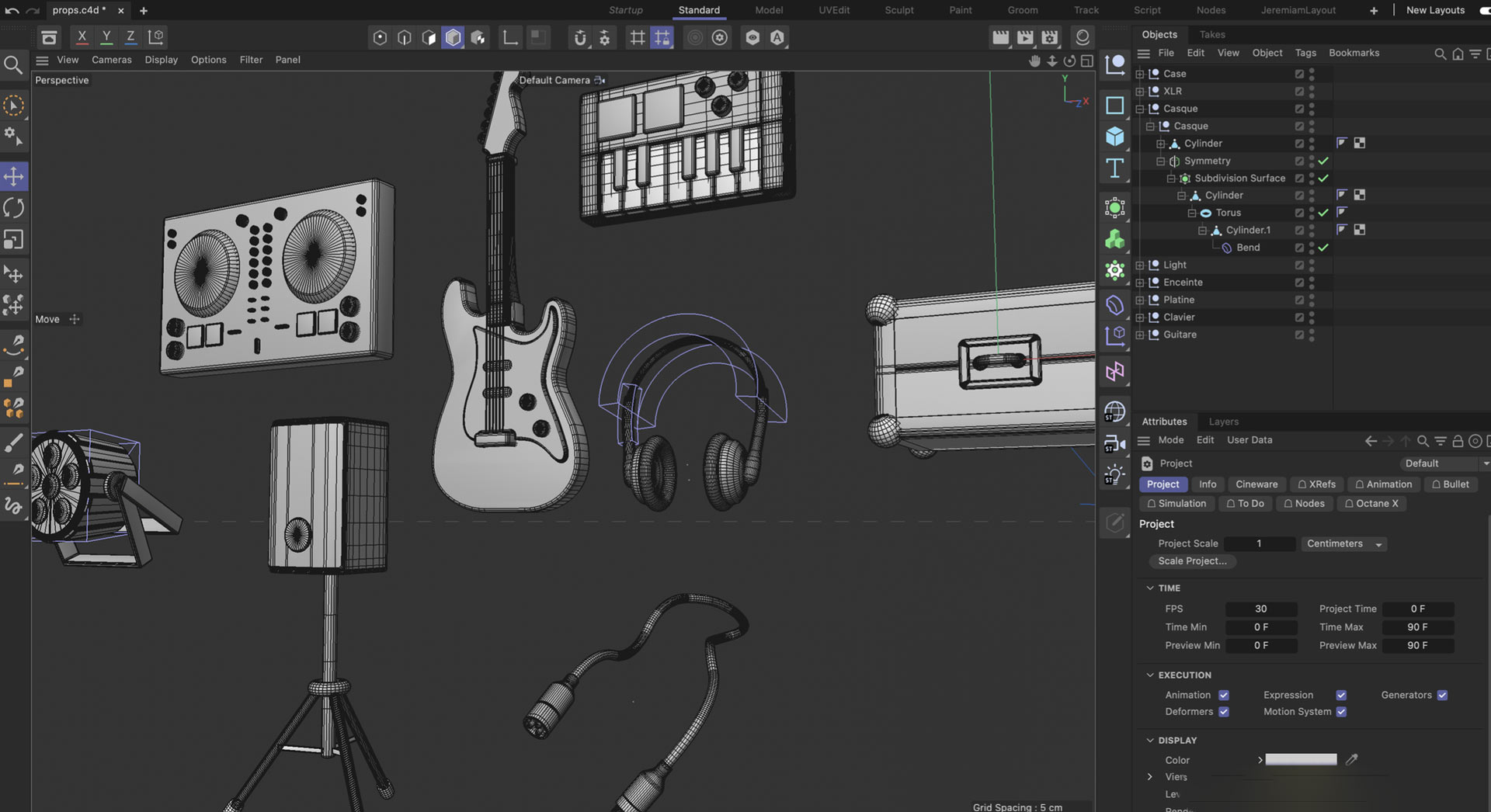This screenshot has width=1491, height=812.
Task: Open the Cameras viewport menu
Action: pos(111,60)
